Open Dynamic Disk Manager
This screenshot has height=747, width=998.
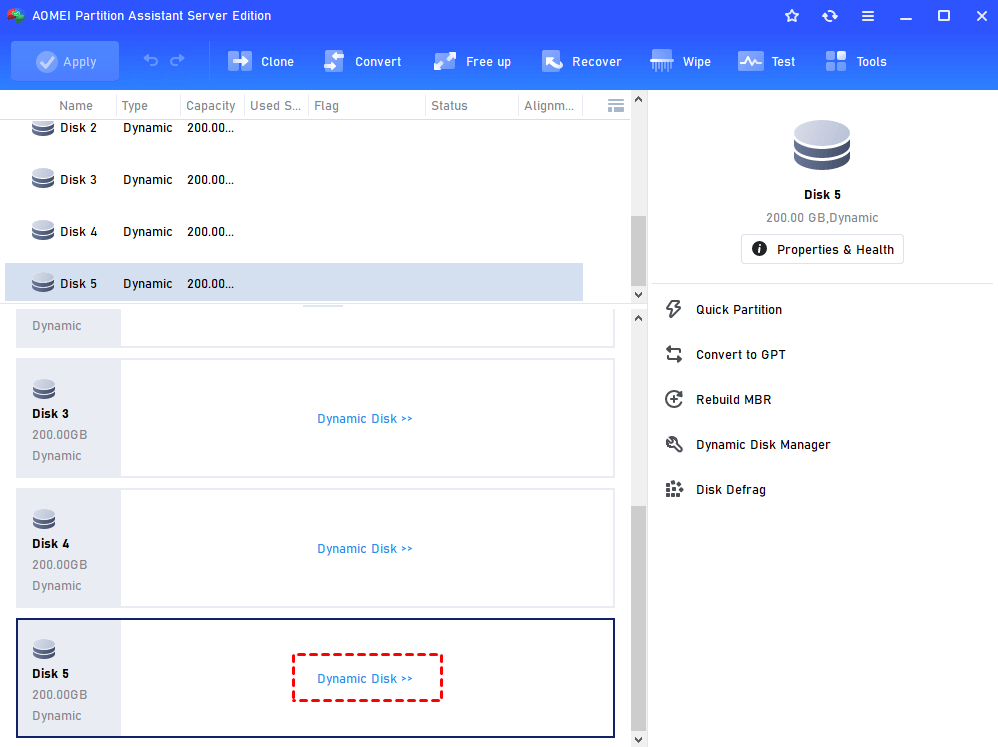(x=763, y=445)
